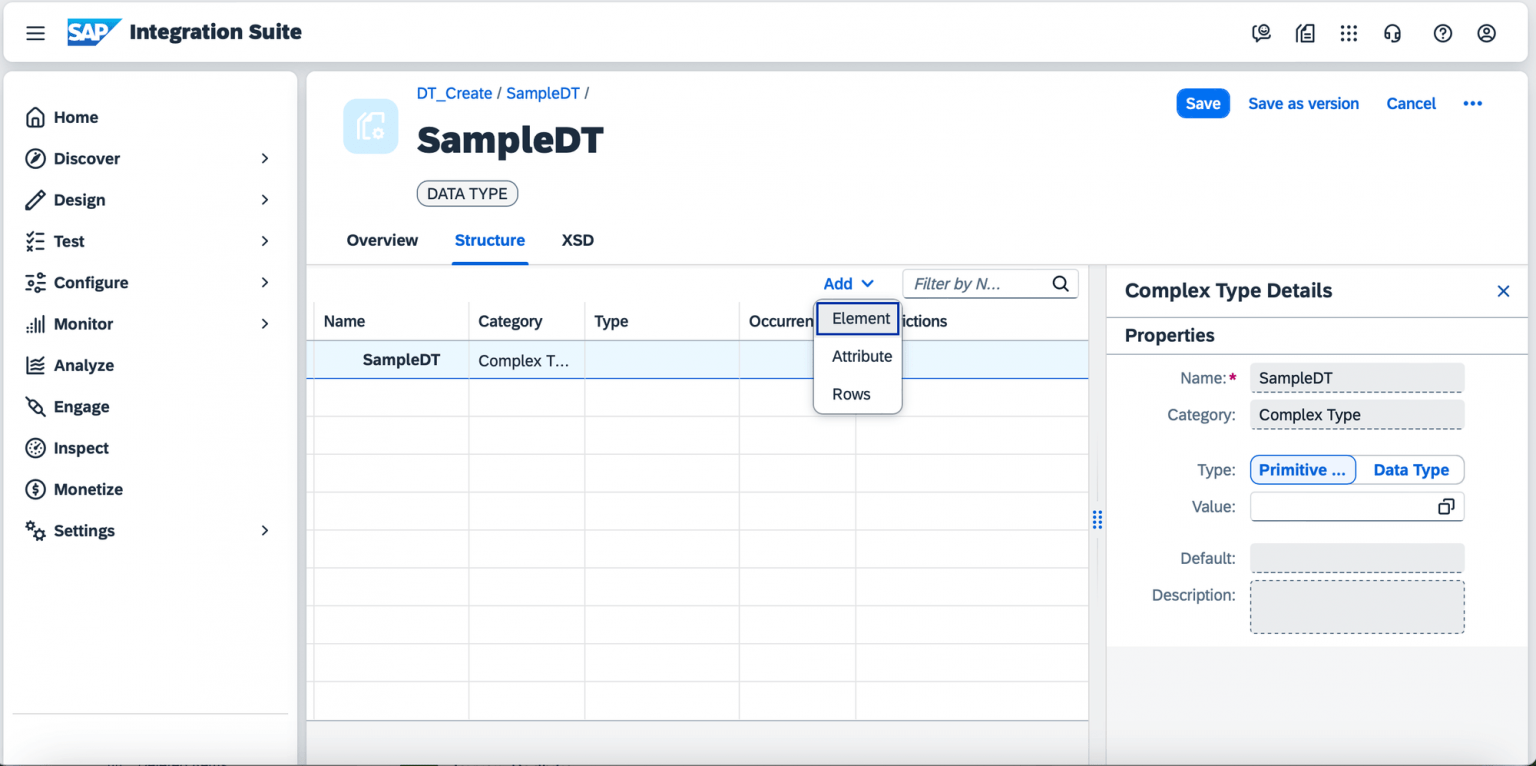Viewport: 1536px width, 766px height.
Task: Open the product switcher grid icon
Action: [1349, 33]
